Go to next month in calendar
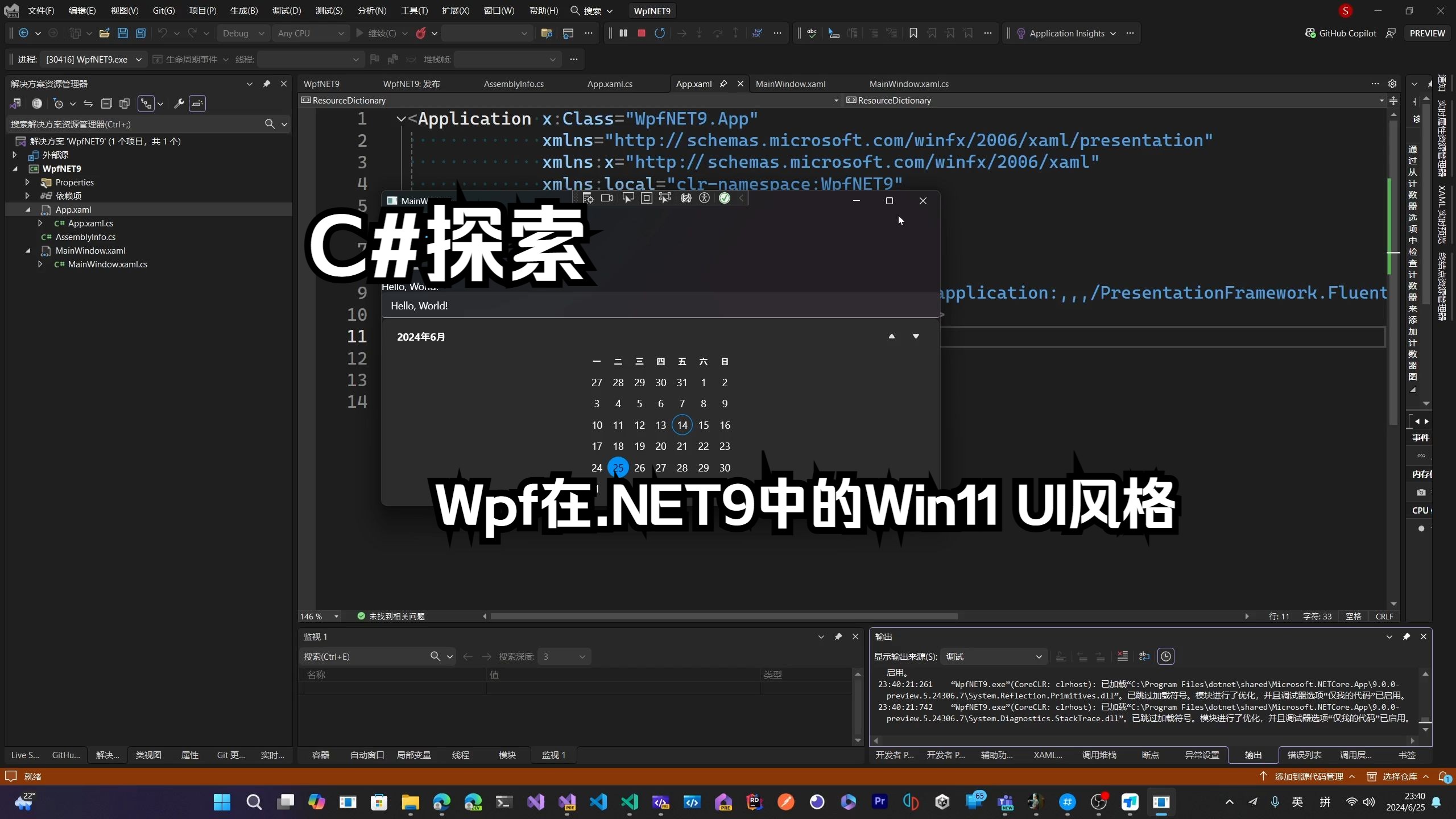 pos(916,336)
